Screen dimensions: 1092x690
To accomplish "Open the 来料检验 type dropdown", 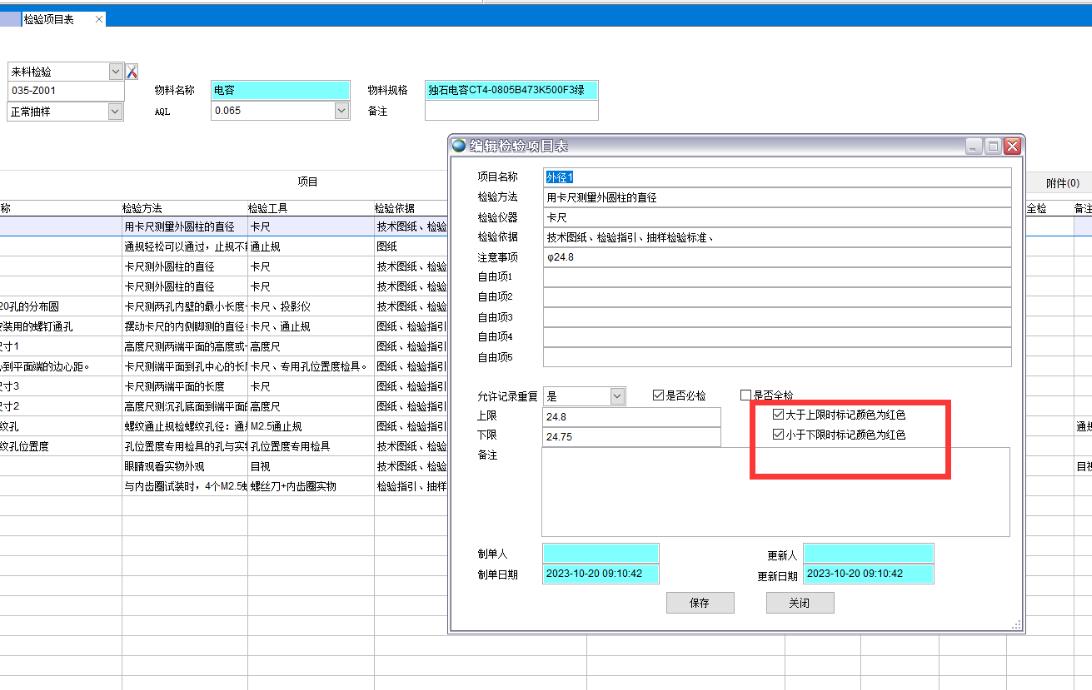I will [115, 72].
